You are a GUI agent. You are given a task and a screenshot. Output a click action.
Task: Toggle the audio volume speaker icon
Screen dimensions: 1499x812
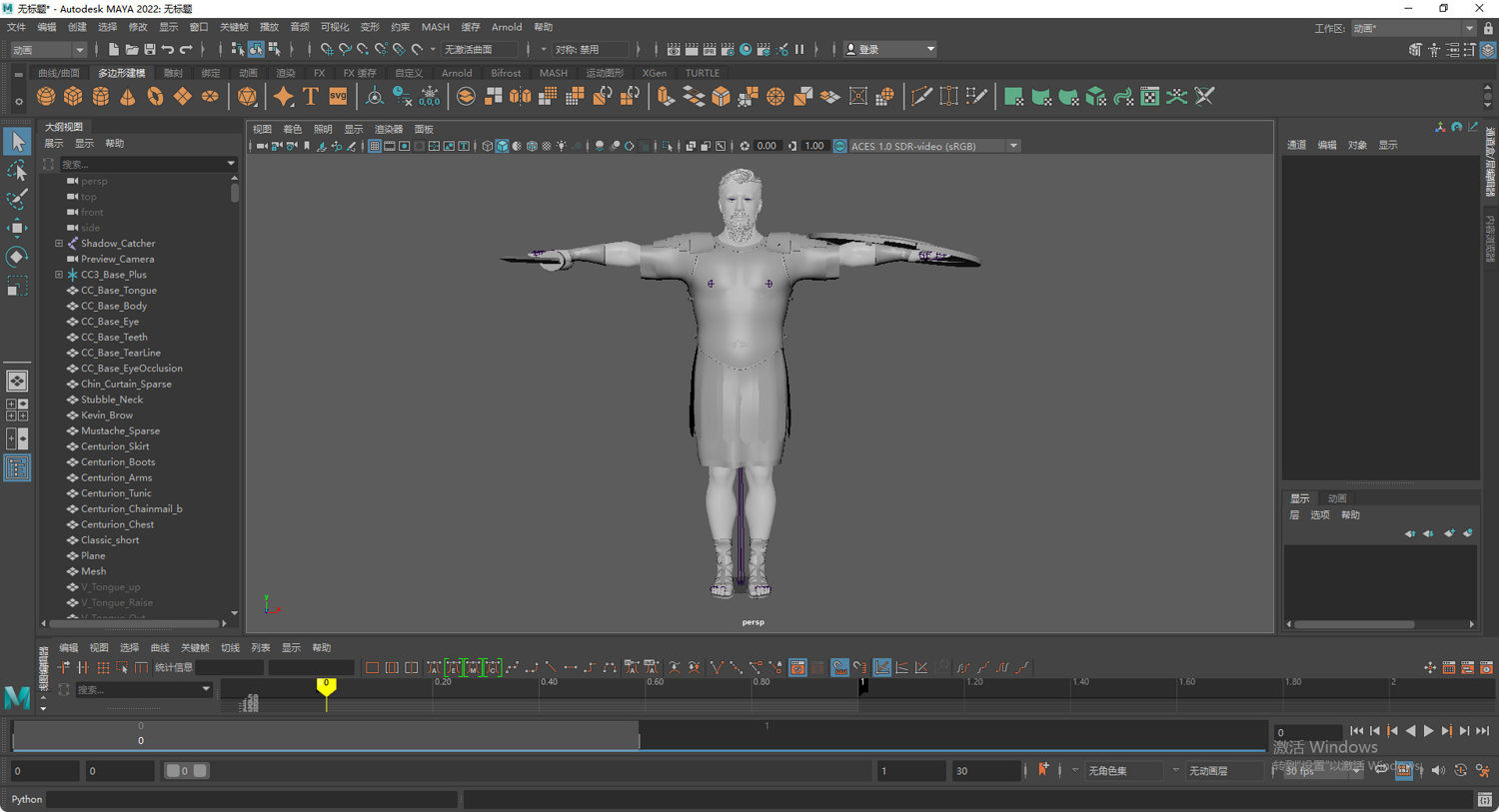pos(1438,770)
